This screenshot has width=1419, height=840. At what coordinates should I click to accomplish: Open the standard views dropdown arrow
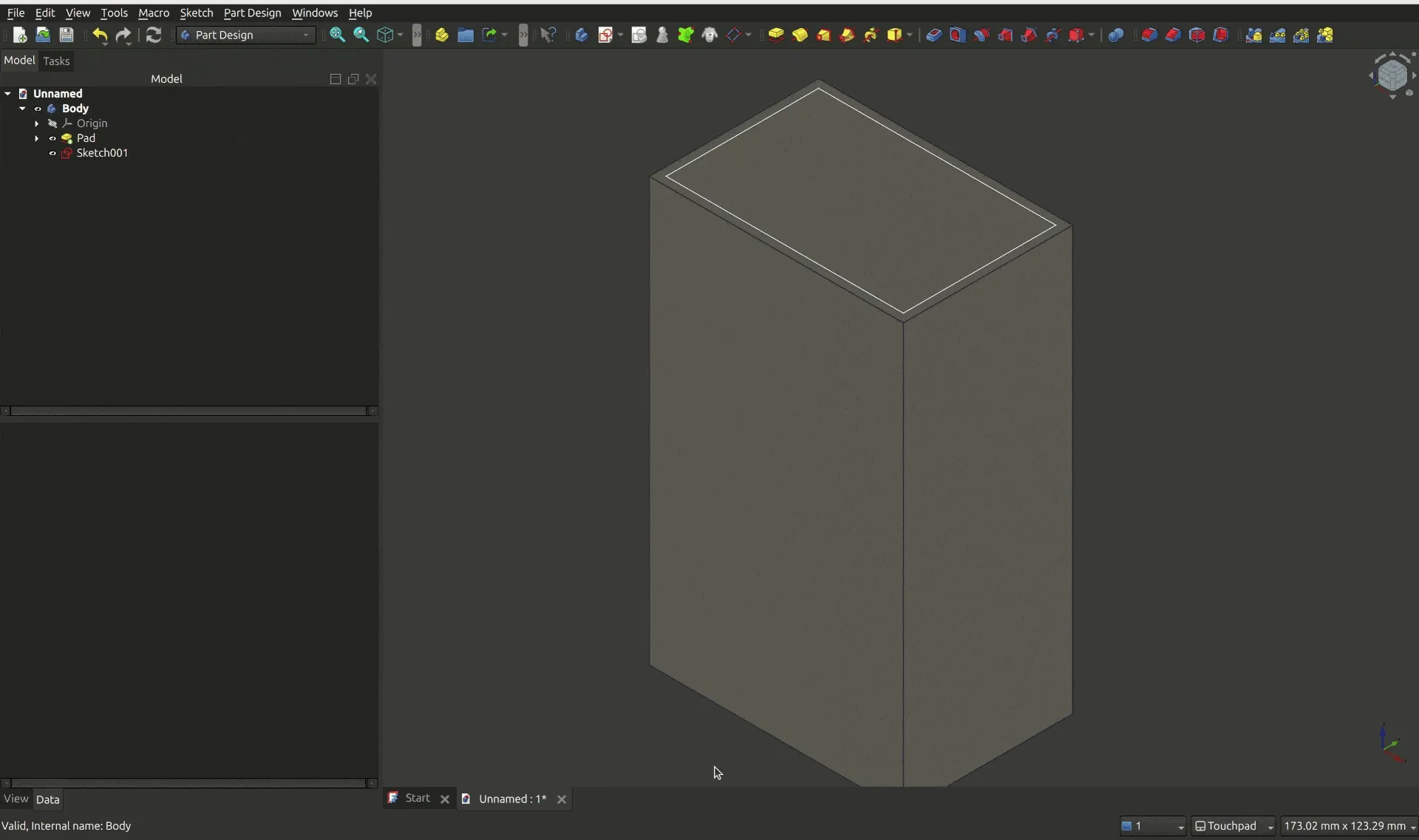pos(400,35)
